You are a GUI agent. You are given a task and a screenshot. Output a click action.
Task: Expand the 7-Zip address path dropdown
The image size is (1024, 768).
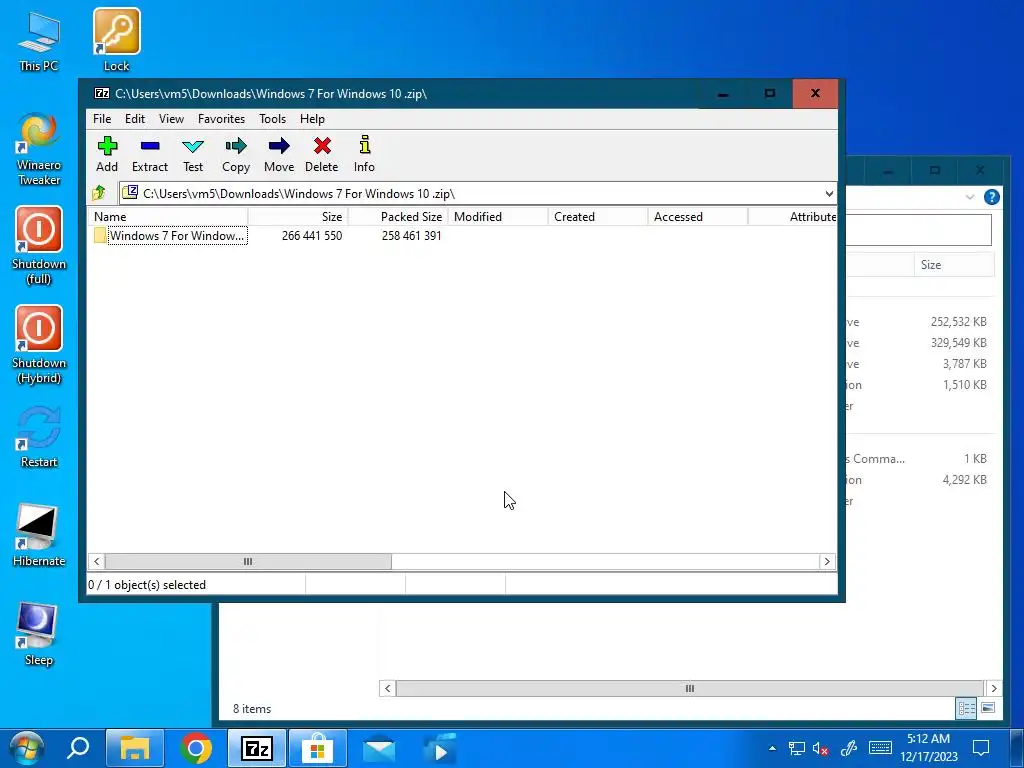pyautogui.click(x=829, y=193)
